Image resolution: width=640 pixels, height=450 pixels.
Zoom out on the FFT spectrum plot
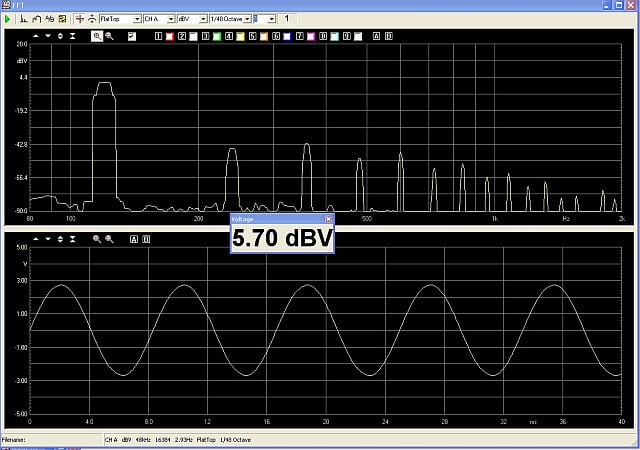[x=109, y=36]
